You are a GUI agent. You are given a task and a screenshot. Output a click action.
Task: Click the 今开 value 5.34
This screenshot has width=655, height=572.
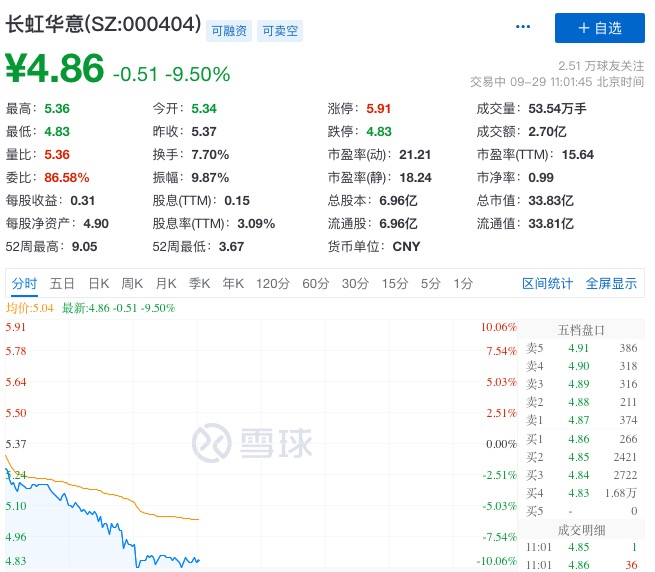[x=204, y=109]
